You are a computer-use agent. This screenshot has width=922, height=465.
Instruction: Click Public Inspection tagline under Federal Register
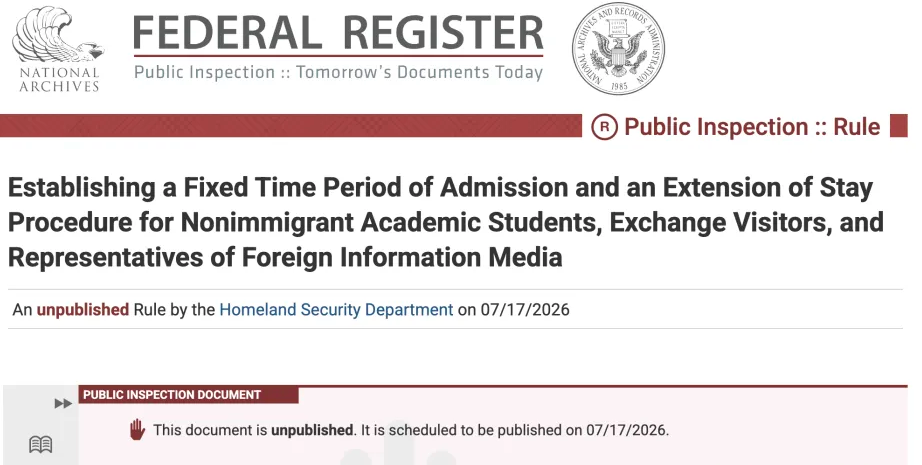[x=339, y=72]
